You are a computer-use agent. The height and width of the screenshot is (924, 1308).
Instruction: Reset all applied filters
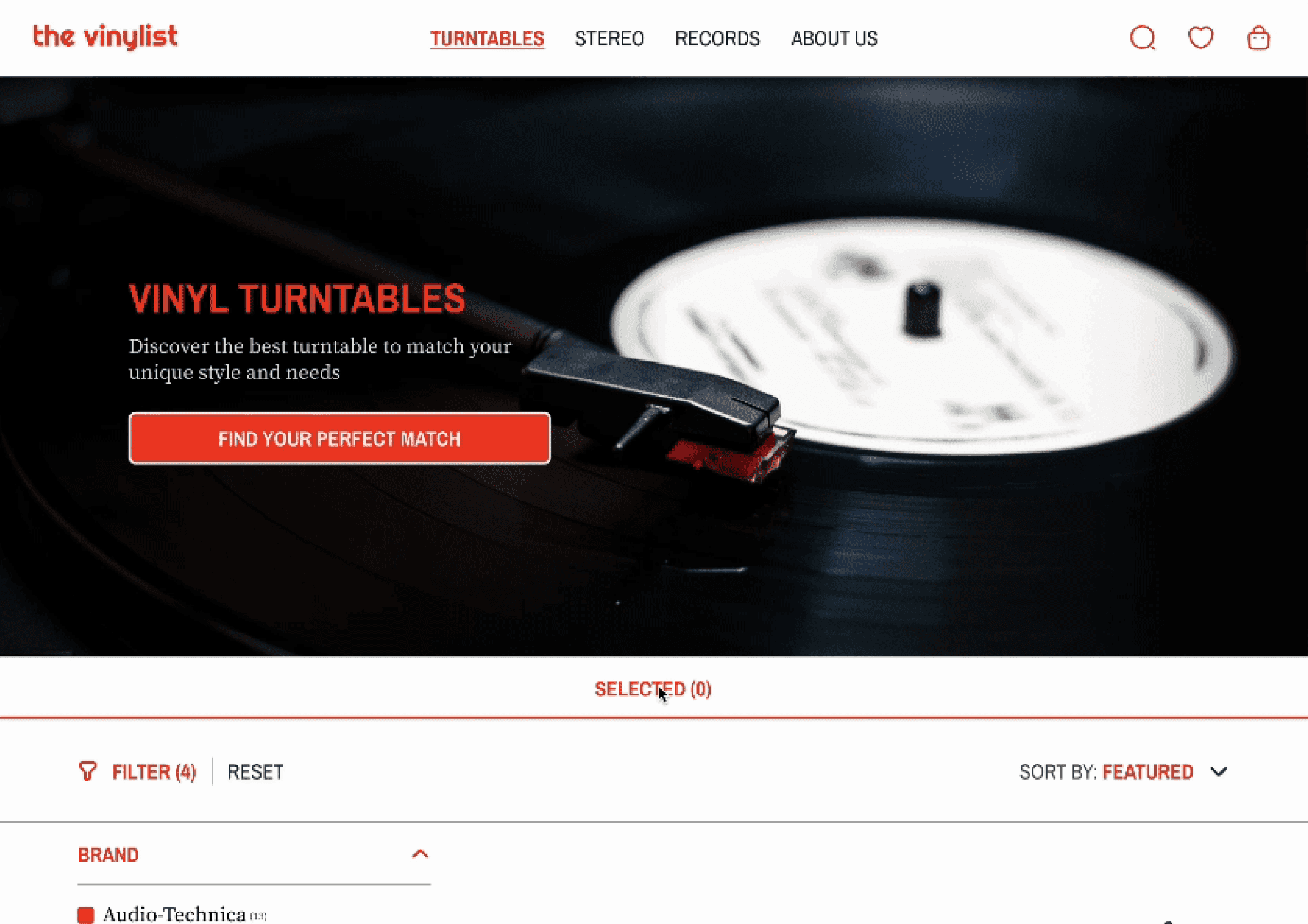255,771
